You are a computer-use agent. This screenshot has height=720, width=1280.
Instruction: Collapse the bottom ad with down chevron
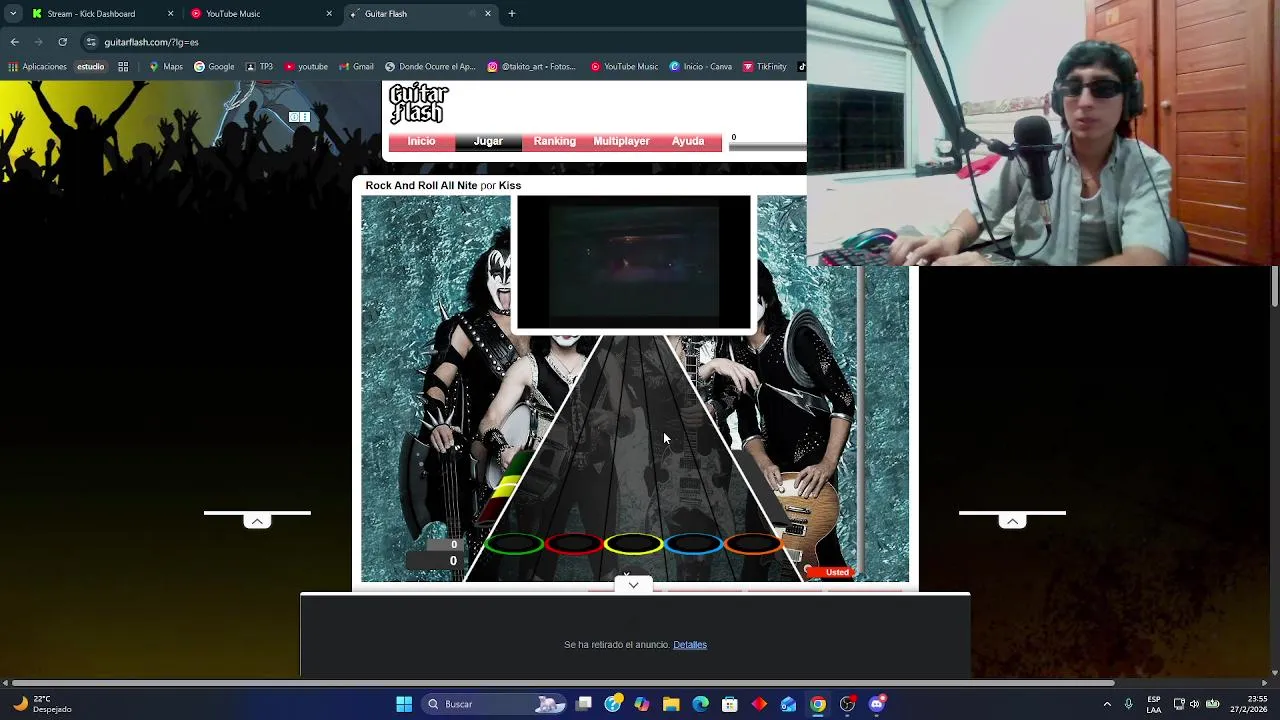click(x=633, y=585)
